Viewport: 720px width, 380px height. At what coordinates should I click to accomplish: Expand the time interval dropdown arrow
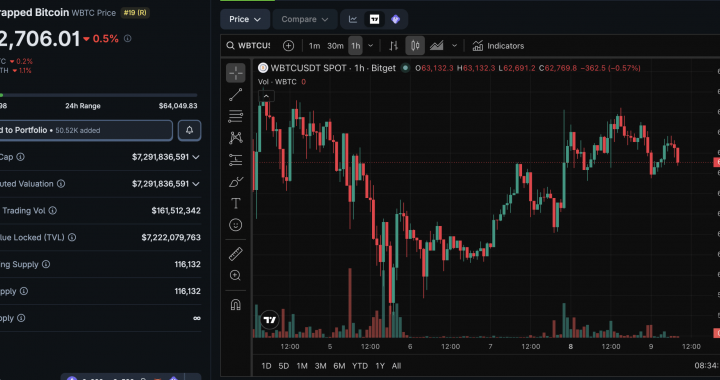pyautogui.click(x=371, y=46)
